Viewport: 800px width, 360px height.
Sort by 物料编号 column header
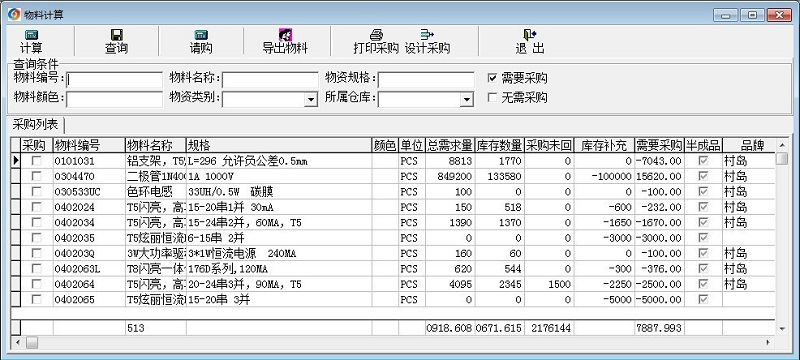coord(89,145)
